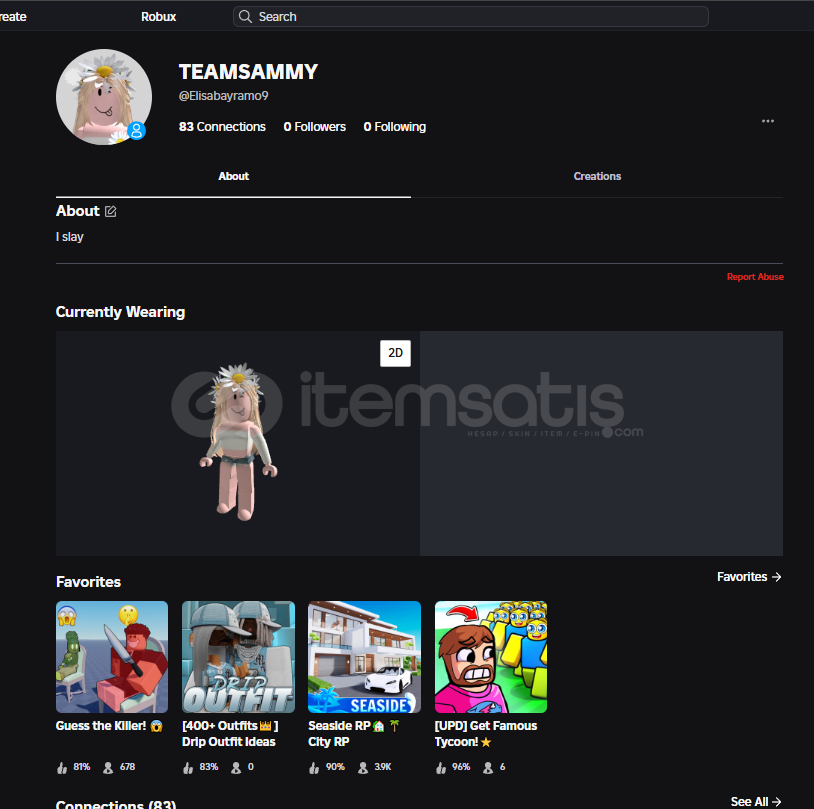This screenshot has width=814, height=809.
Task: Click the TEAMSAMMY display name
Action: (x=248, y=72)
